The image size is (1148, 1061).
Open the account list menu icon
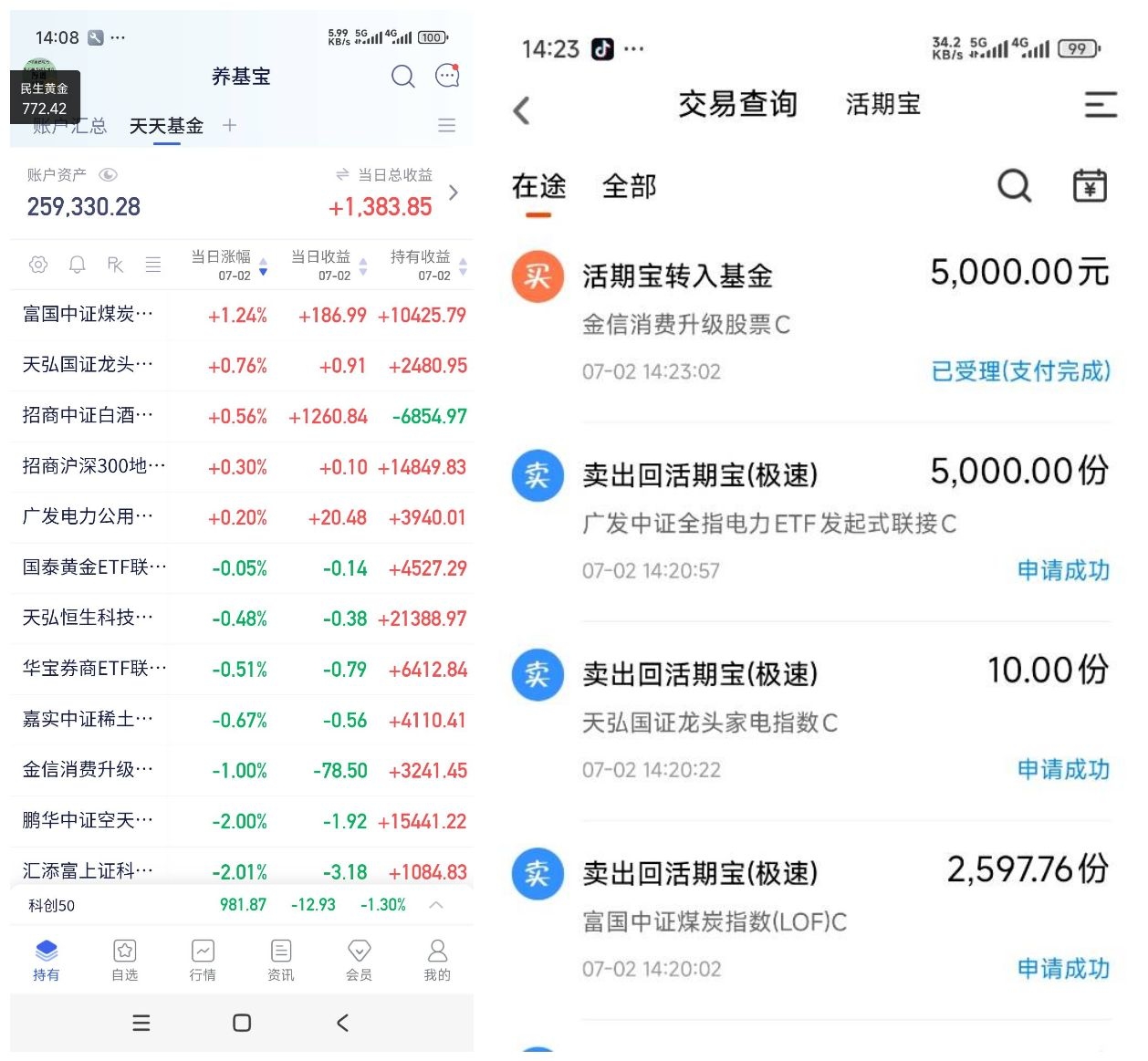coord(446,125)
